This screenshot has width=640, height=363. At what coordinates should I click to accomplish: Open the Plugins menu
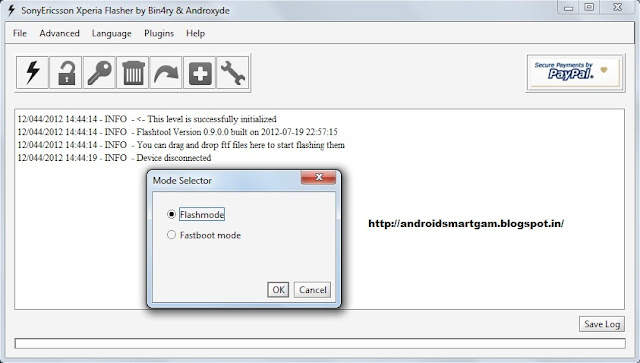[x=159, y=33]
